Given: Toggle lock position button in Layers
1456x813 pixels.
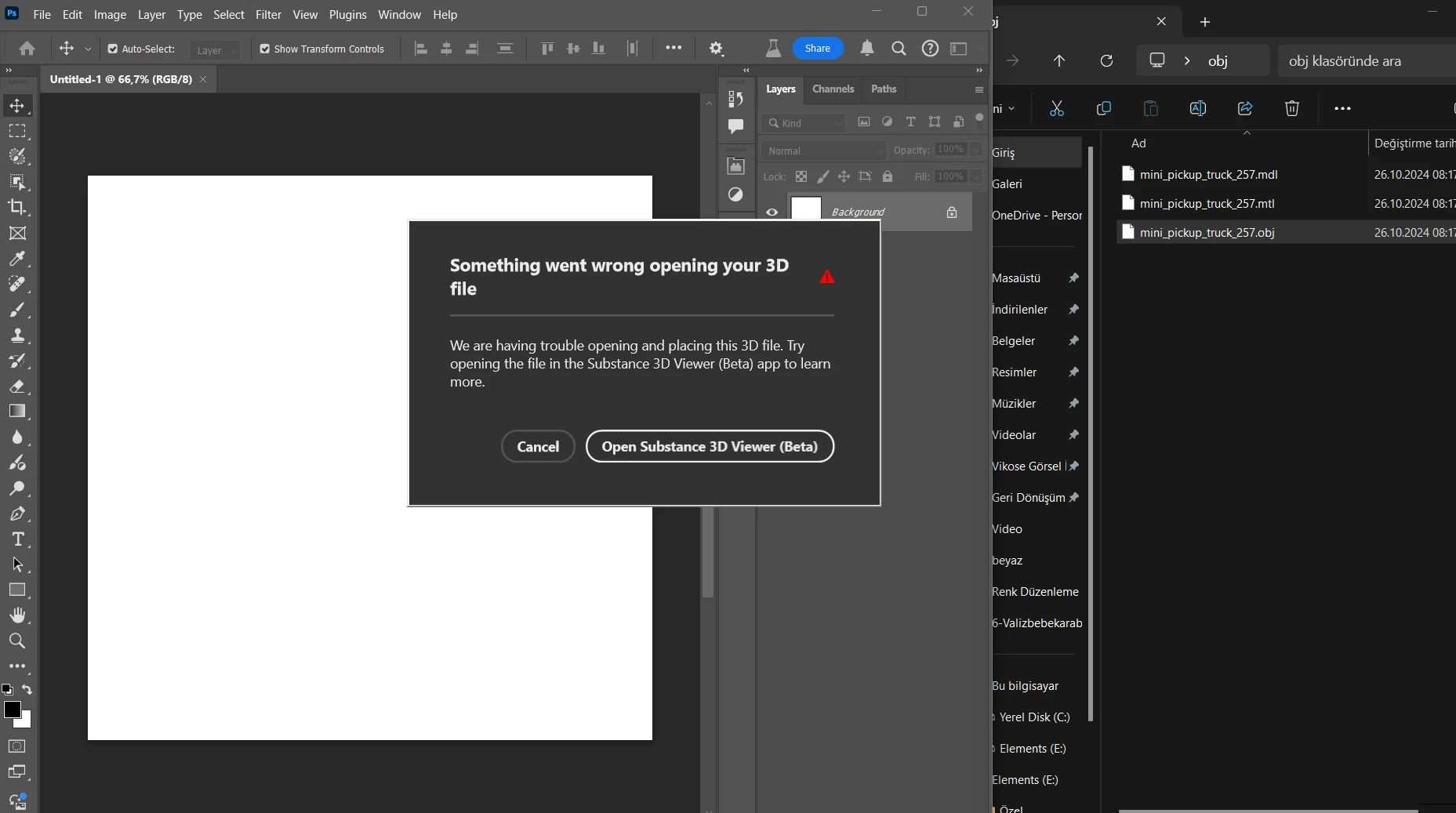Looking at the screenshot, I should pos(844,176).
